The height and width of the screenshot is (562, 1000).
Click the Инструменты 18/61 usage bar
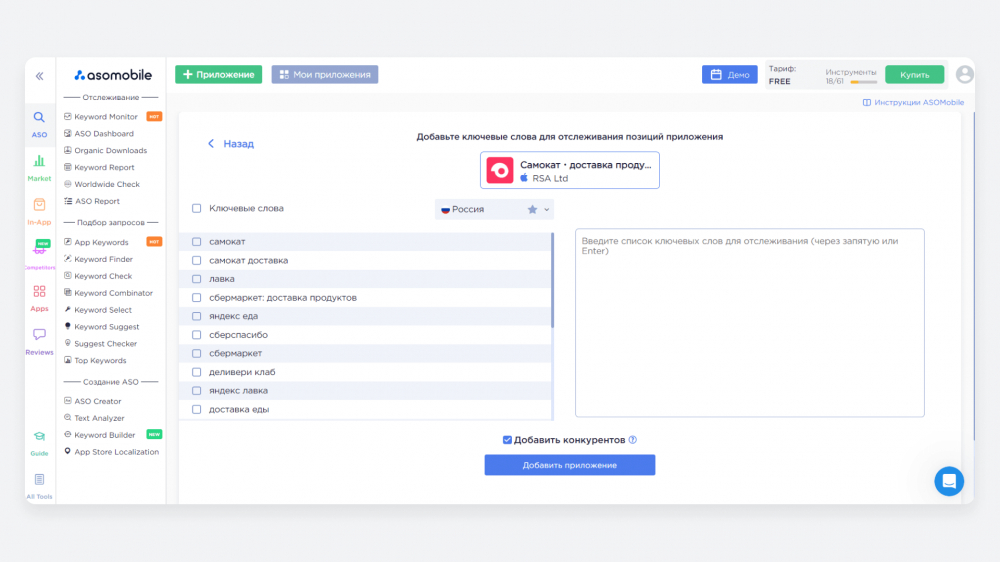[x=864, y=82]
